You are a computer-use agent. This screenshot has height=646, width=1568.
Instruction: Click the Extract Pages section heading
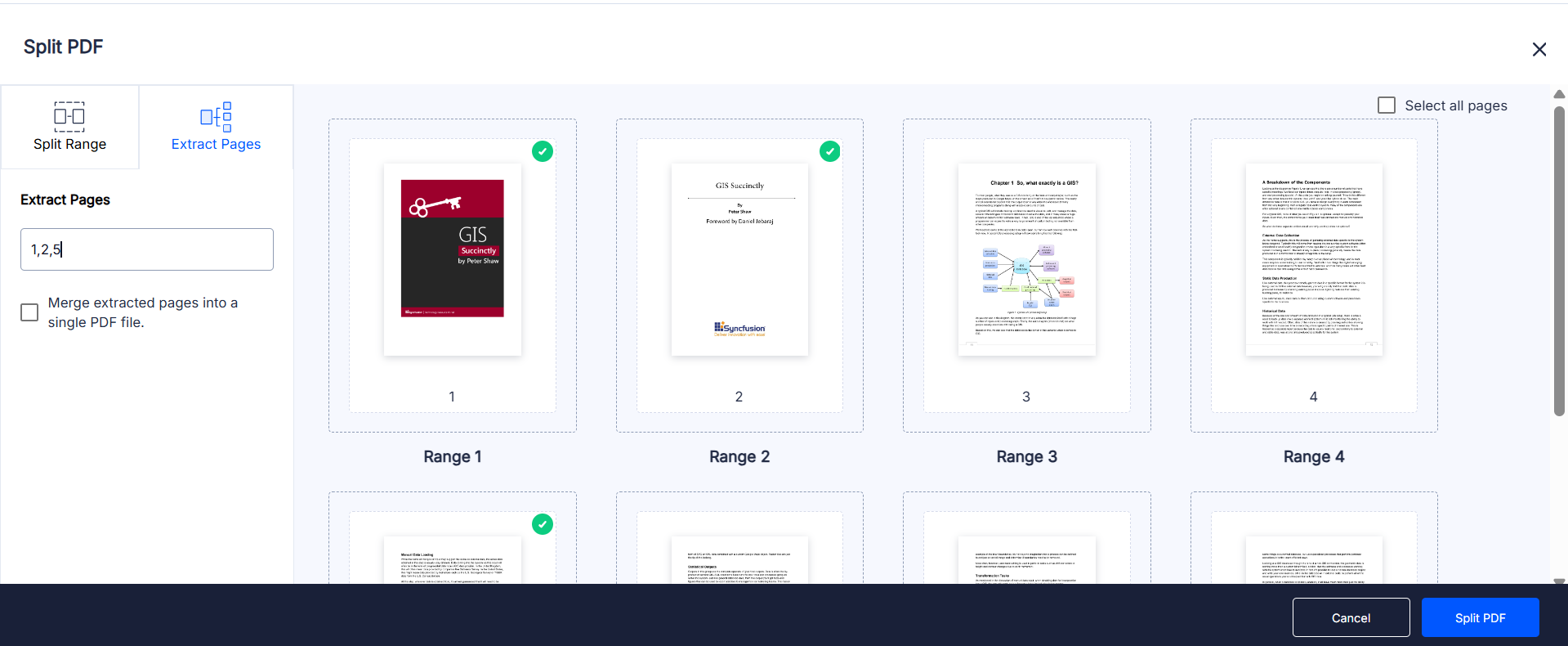coord(65,200)
